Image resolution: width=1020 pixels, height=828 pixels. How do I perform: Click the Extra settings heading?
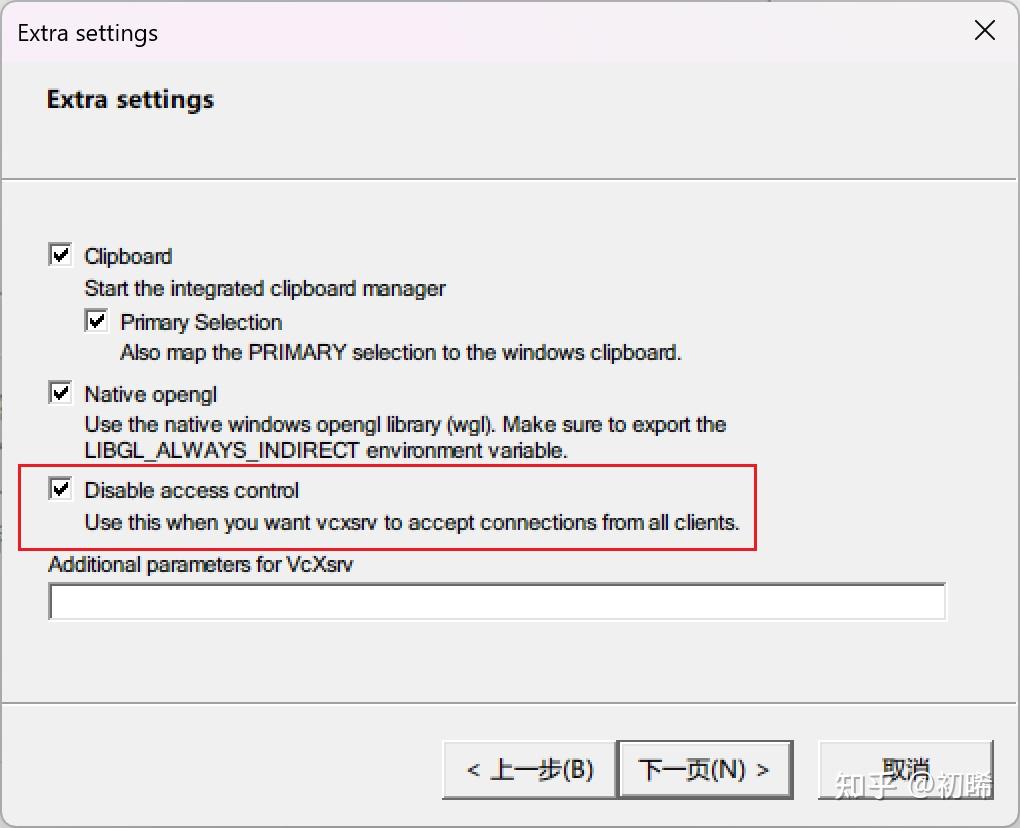pos(130,99)
